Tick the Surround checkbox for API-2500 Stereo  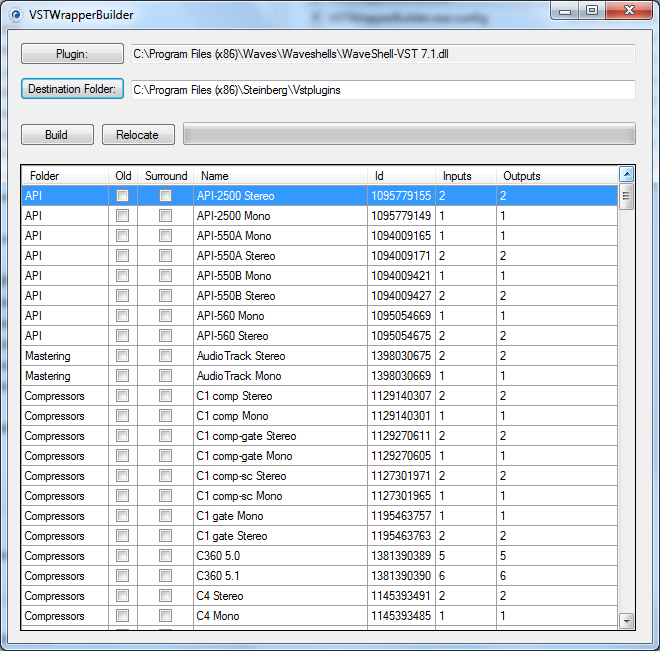point(165,195)
